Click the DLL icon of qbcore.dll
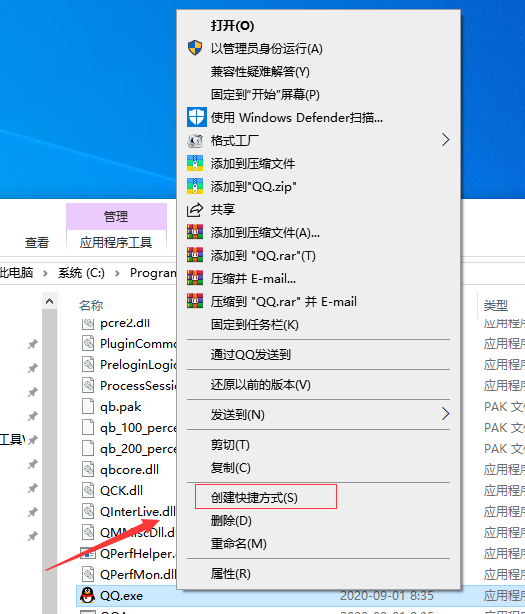 point(88,469)
